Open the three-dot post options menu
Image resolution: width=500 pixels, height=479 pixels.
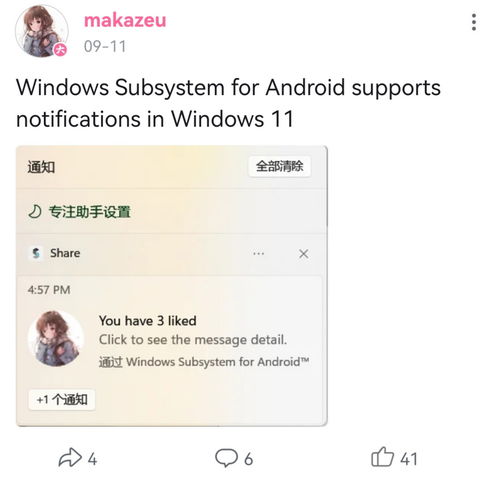[474, 22]
